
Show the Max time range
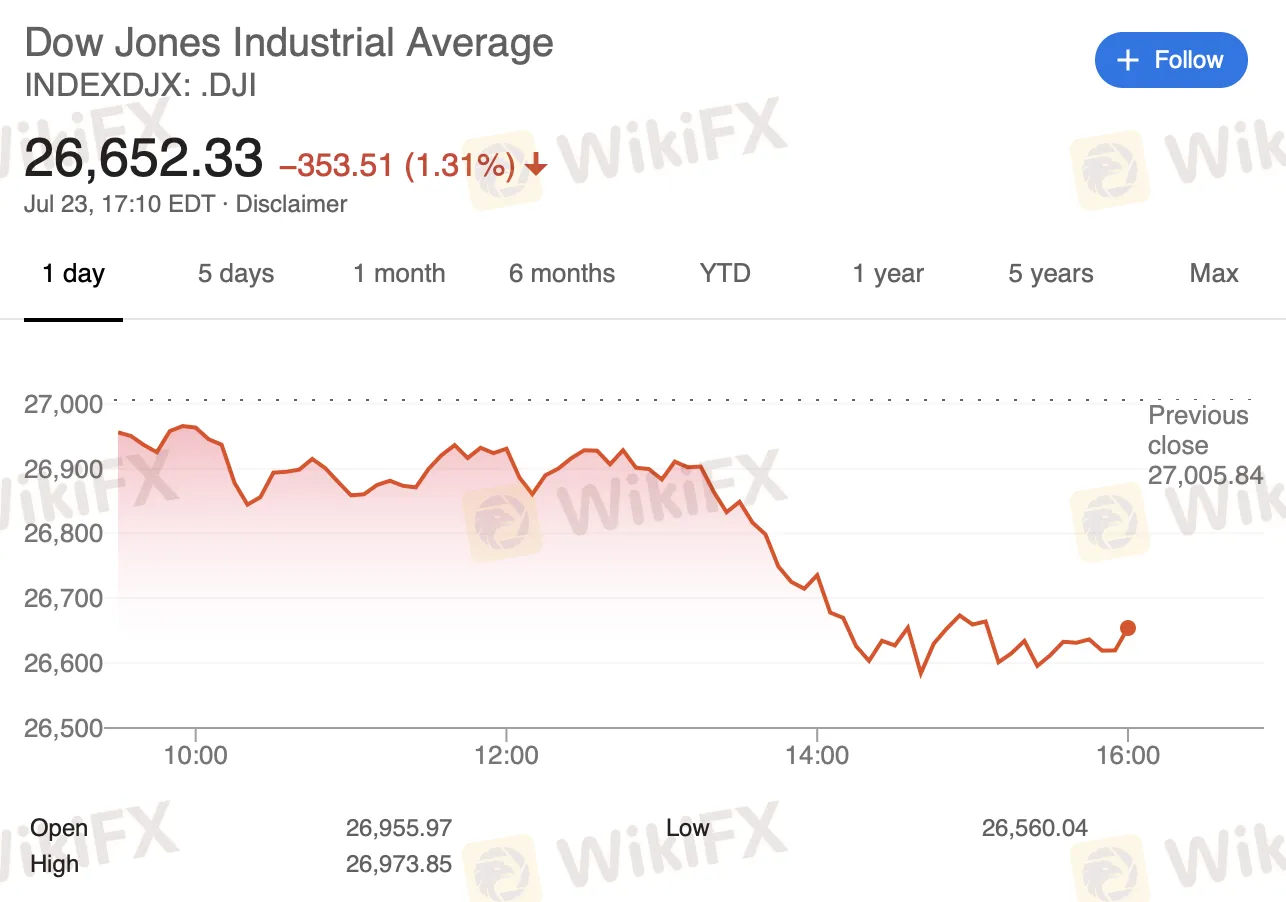point(1213,274)
